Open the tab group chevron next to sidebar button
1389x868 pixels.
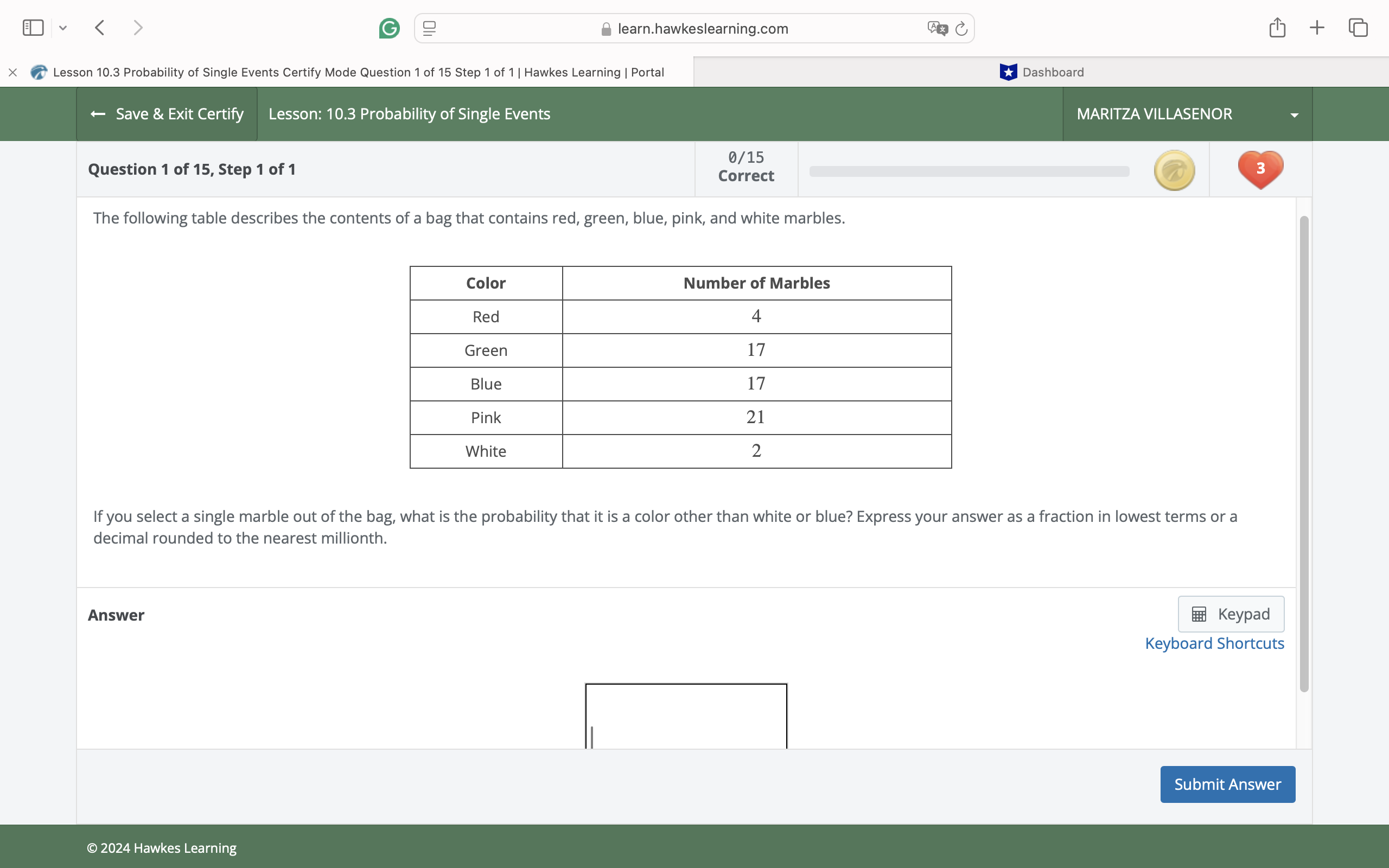[63, 28]
